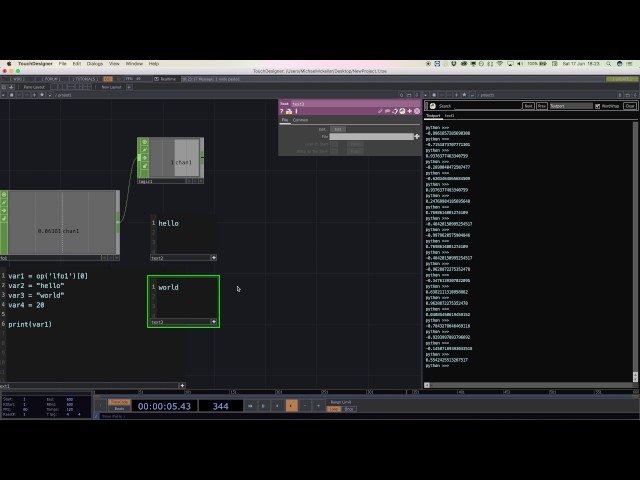Click the /project1 path in left pane
Screen dimensions: 640x480
pyautogui.click(x=64, y=95)
